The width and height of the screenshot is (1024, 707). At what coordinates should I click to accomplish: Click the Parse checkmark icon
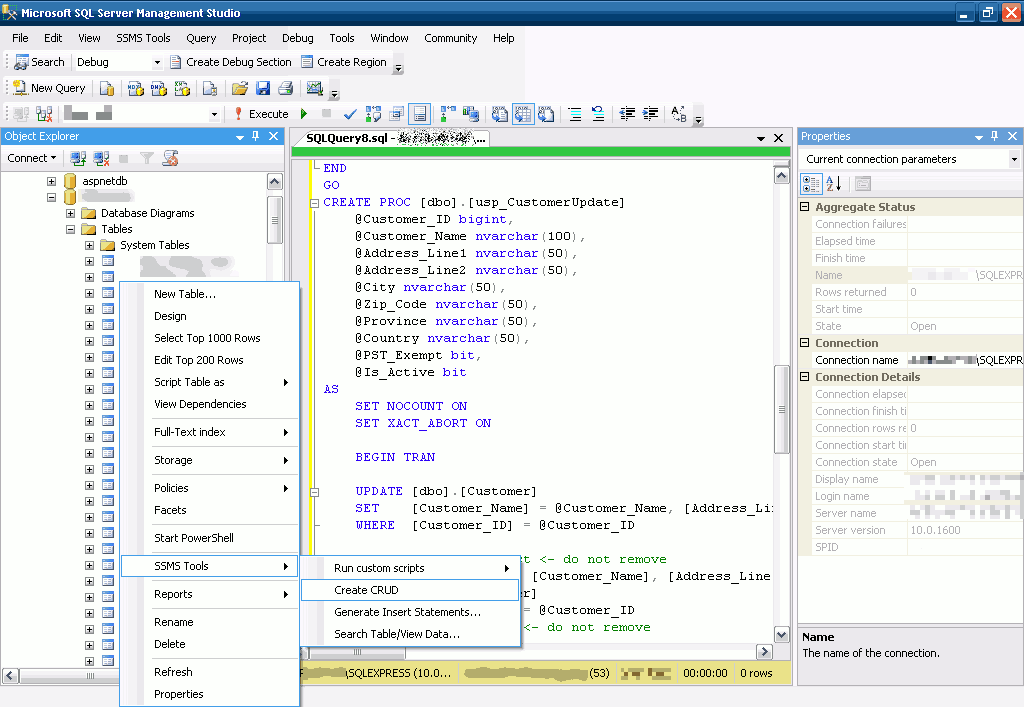click(x=350, y=114)
